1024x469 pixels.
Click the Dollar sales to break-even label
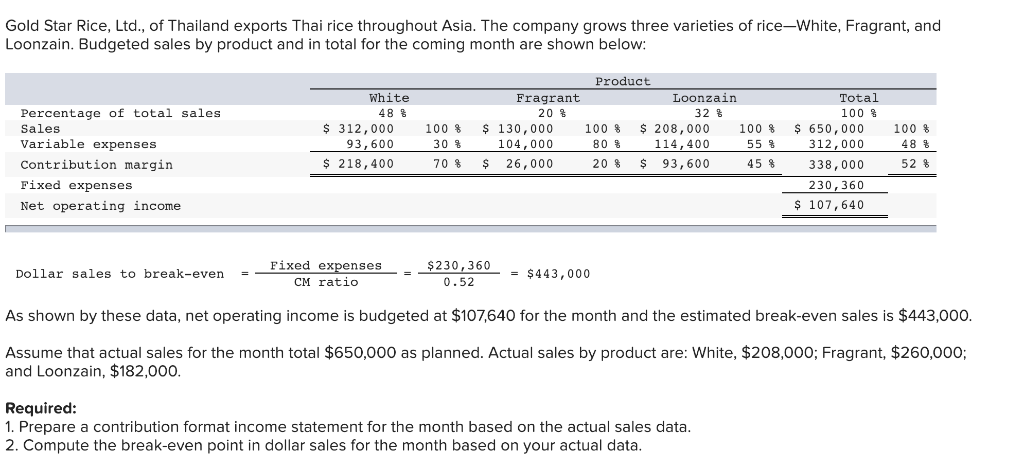coord(120,274)
